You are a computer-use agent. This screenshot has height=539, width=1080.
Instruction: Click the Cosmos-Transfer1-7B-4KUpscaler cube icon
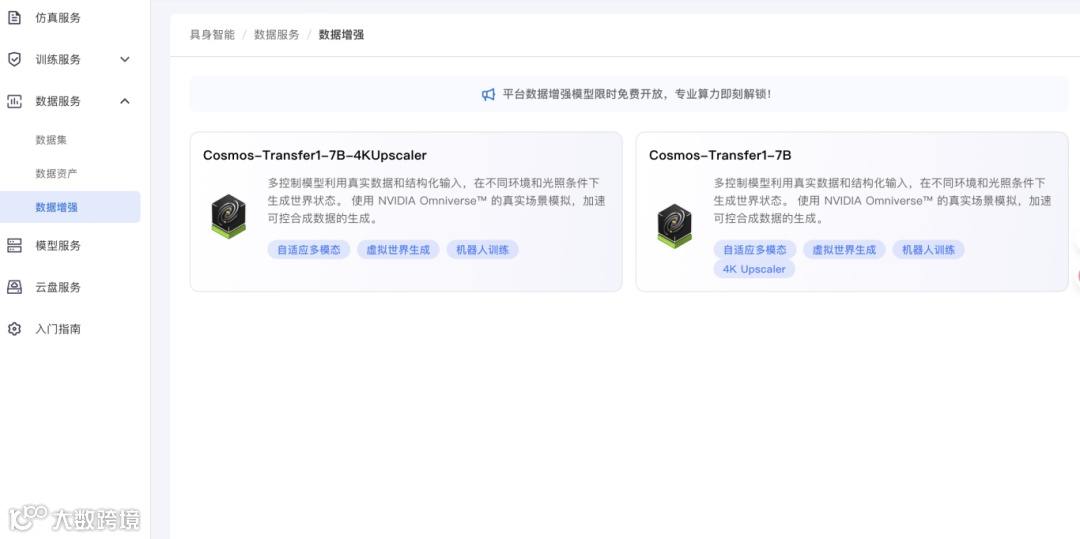(x=228, y=216)
